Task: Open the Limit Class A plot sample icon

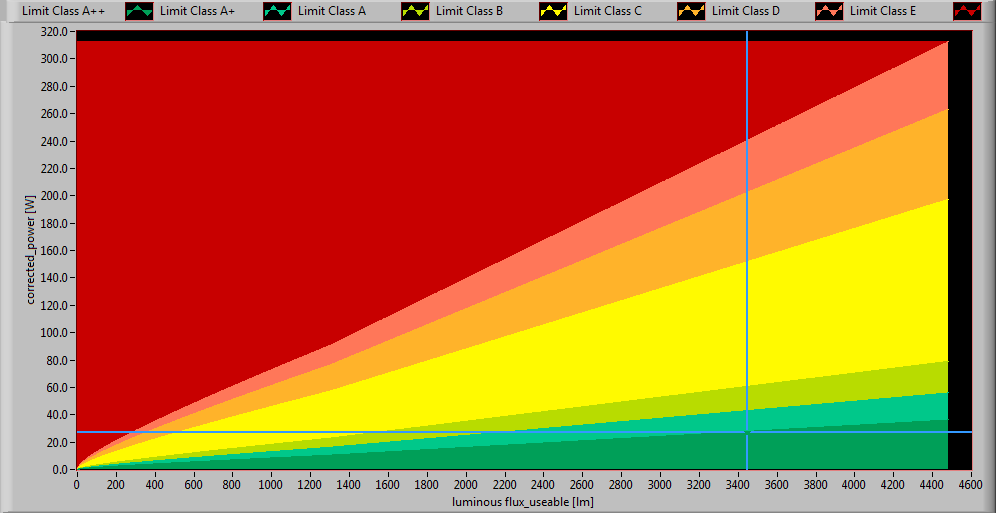Action: pos(415,12)
